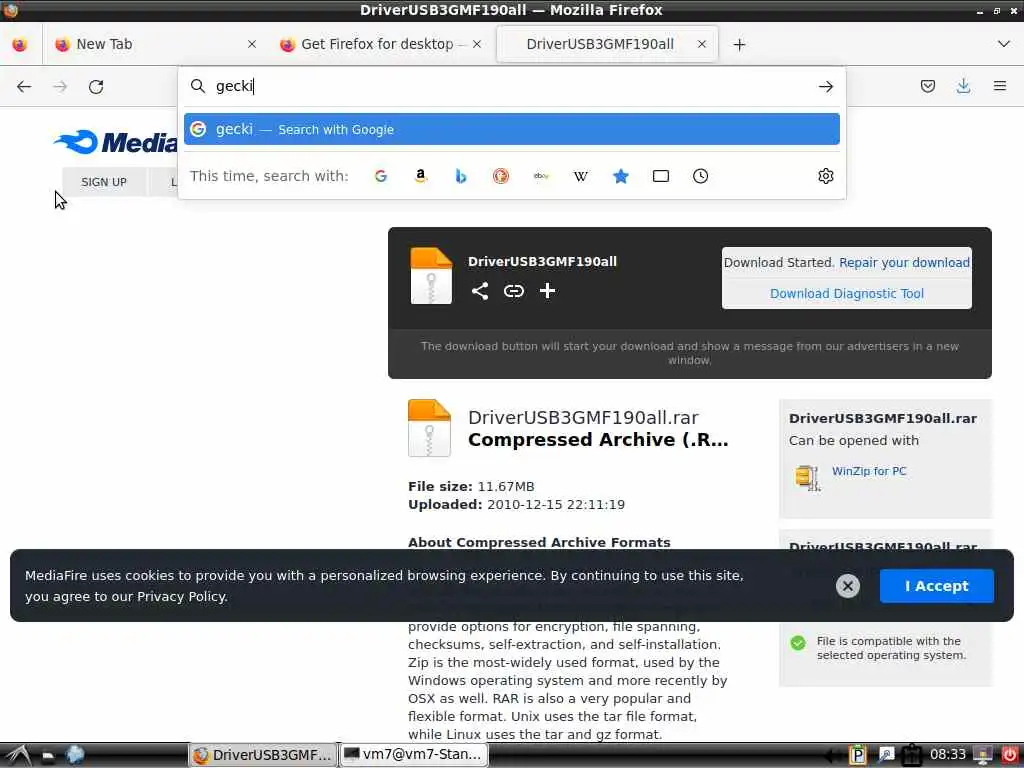Viewport: 1024px width, 768px height.
Task: Go back to the previous page
Action: (24, 86)
